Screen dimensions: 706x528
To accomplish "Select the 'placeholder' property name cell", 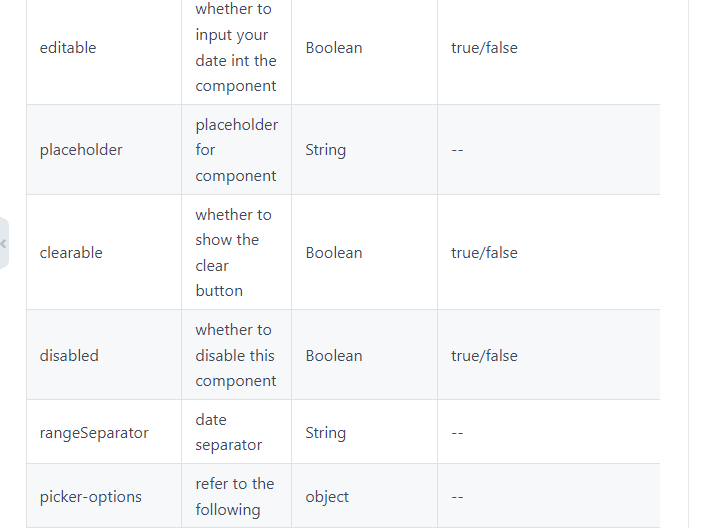I will 81,150.
